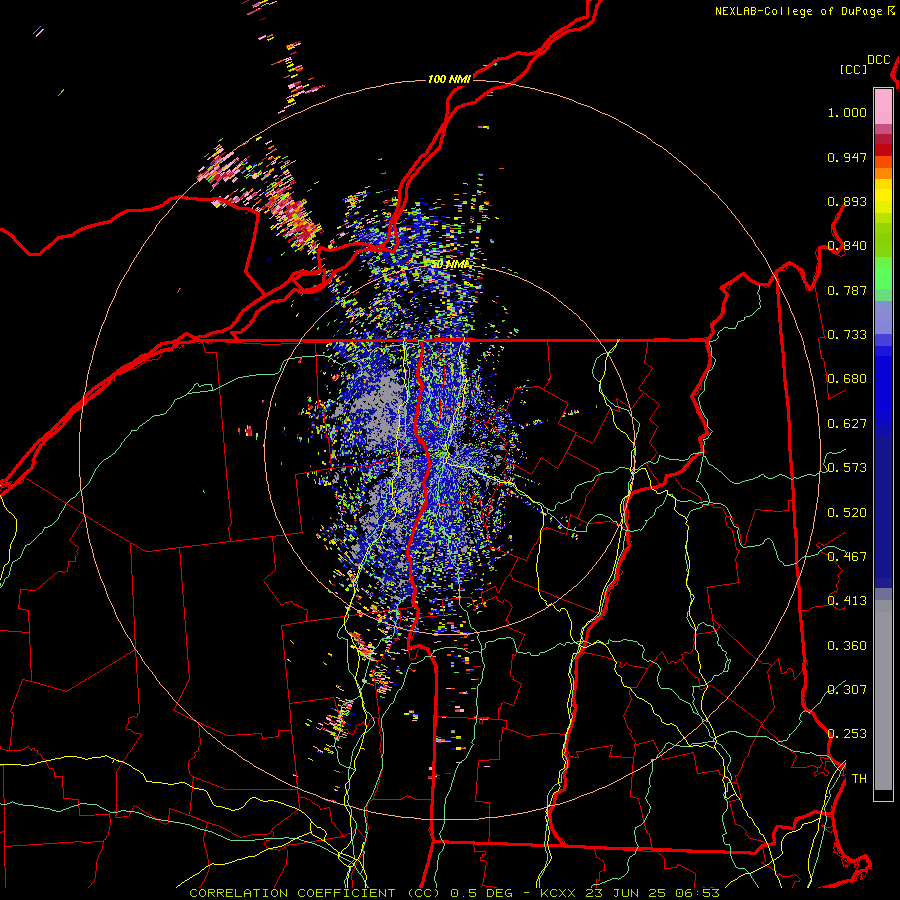Click the 0.520 color scale value
The height and width of the screenshot is (900, 900).
pyautogui.click(x=847, y=513)
